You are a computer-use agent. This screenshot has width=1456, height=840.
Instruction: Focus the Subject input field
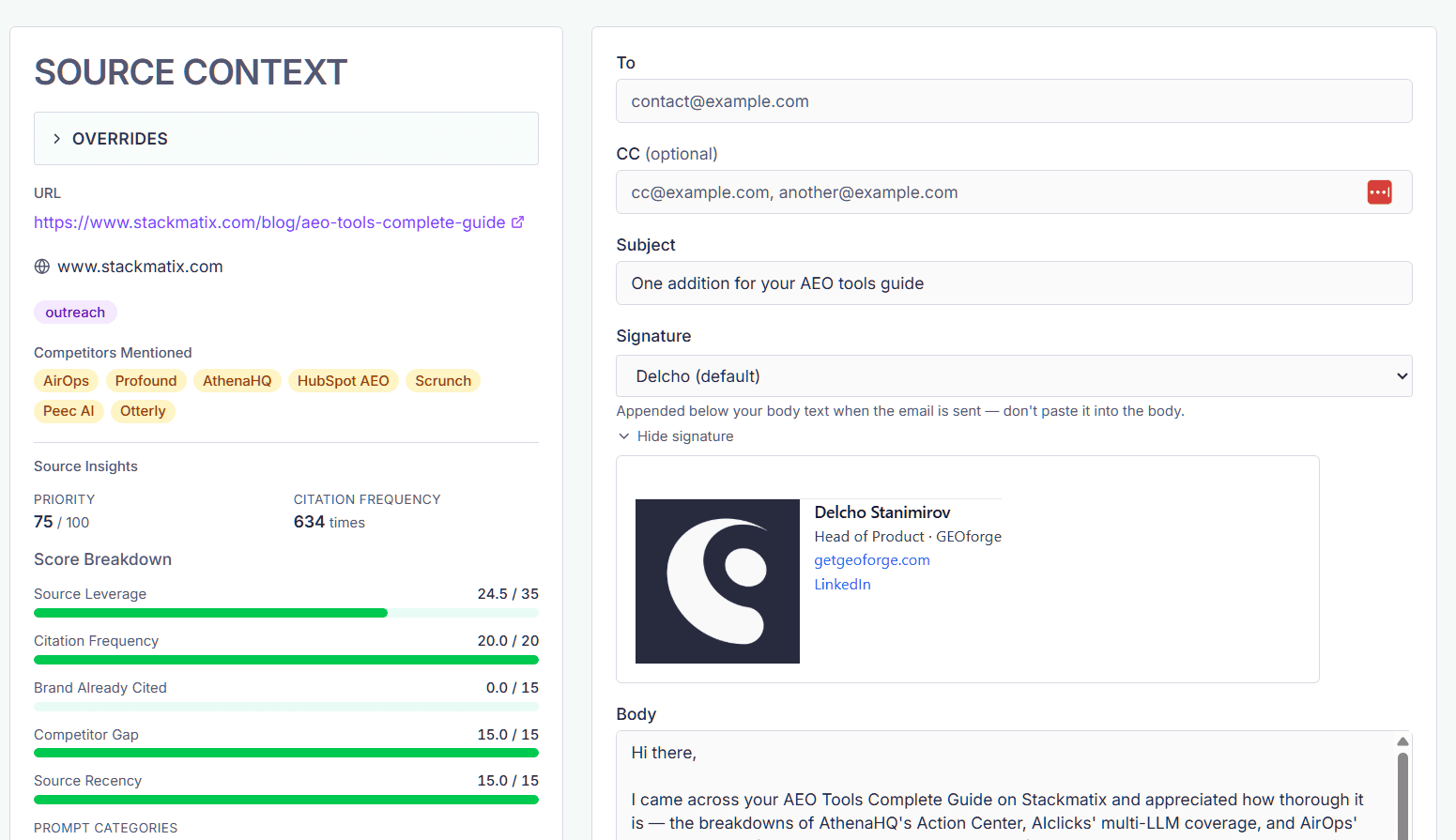(x=1014, y=283)
